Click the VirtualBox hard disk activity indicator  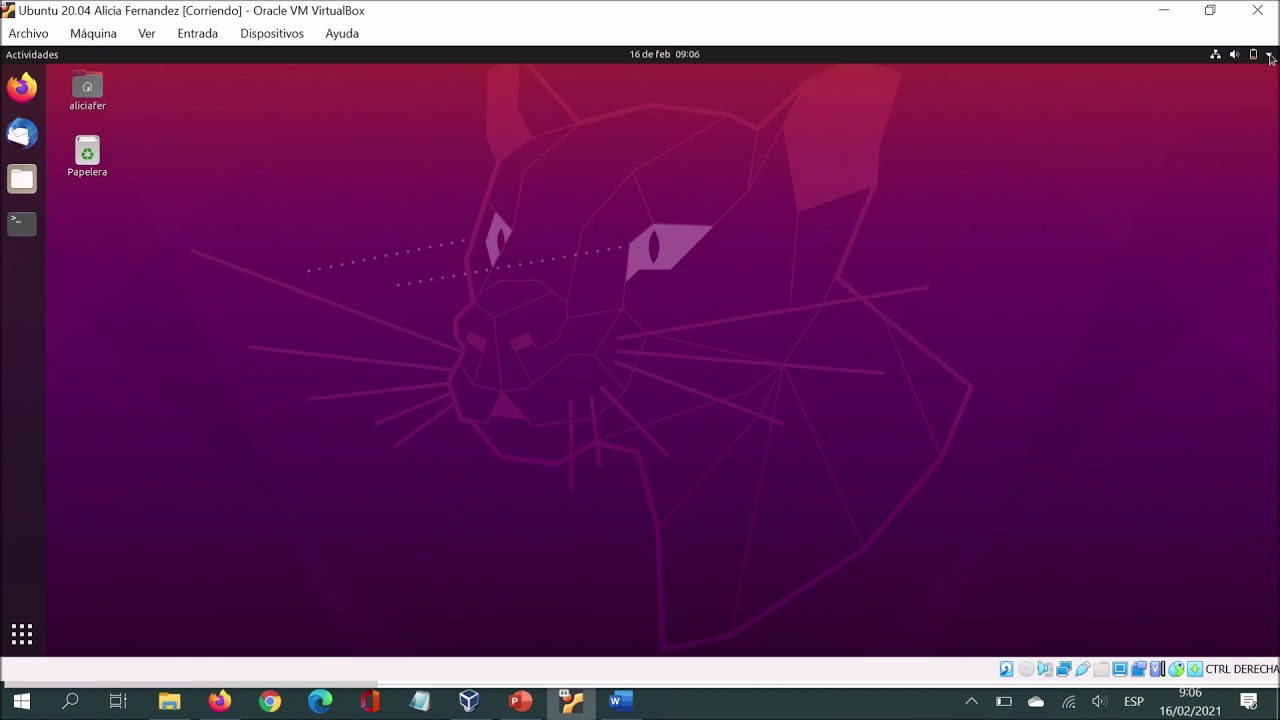[x=1007, y=669]
